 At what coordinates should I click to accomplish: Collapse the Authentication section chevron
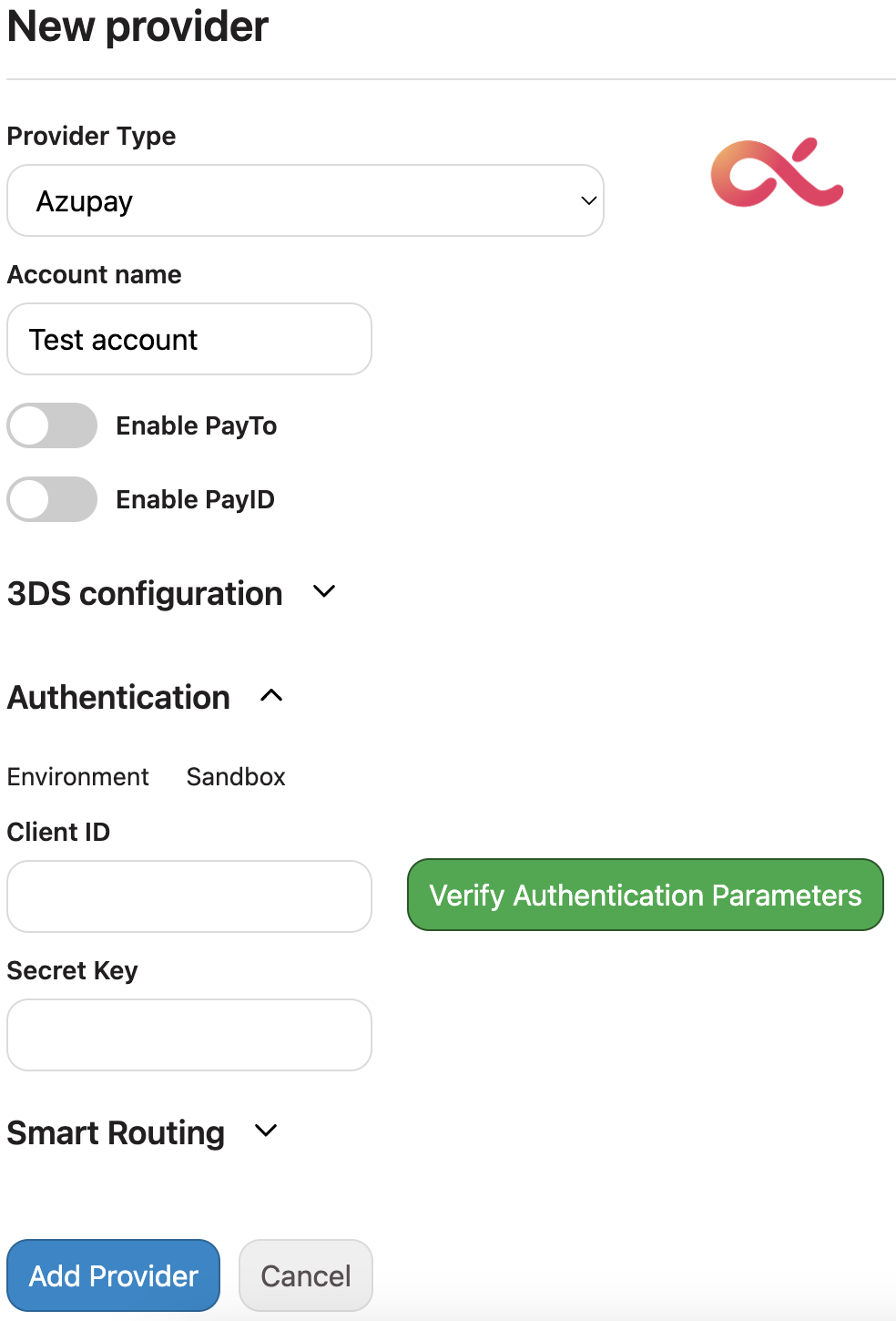271,696
